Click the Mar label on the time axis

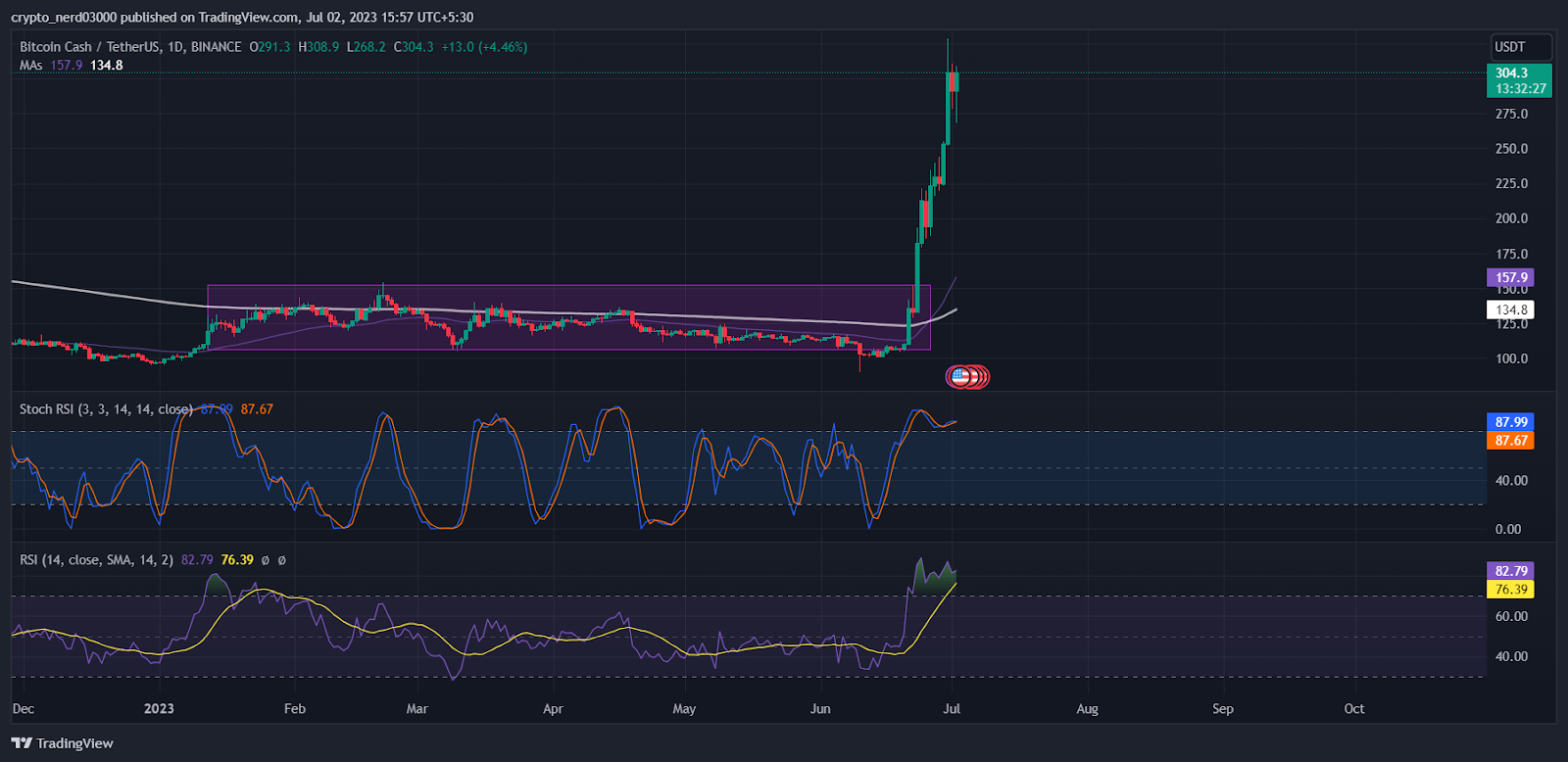click(416, 708)
